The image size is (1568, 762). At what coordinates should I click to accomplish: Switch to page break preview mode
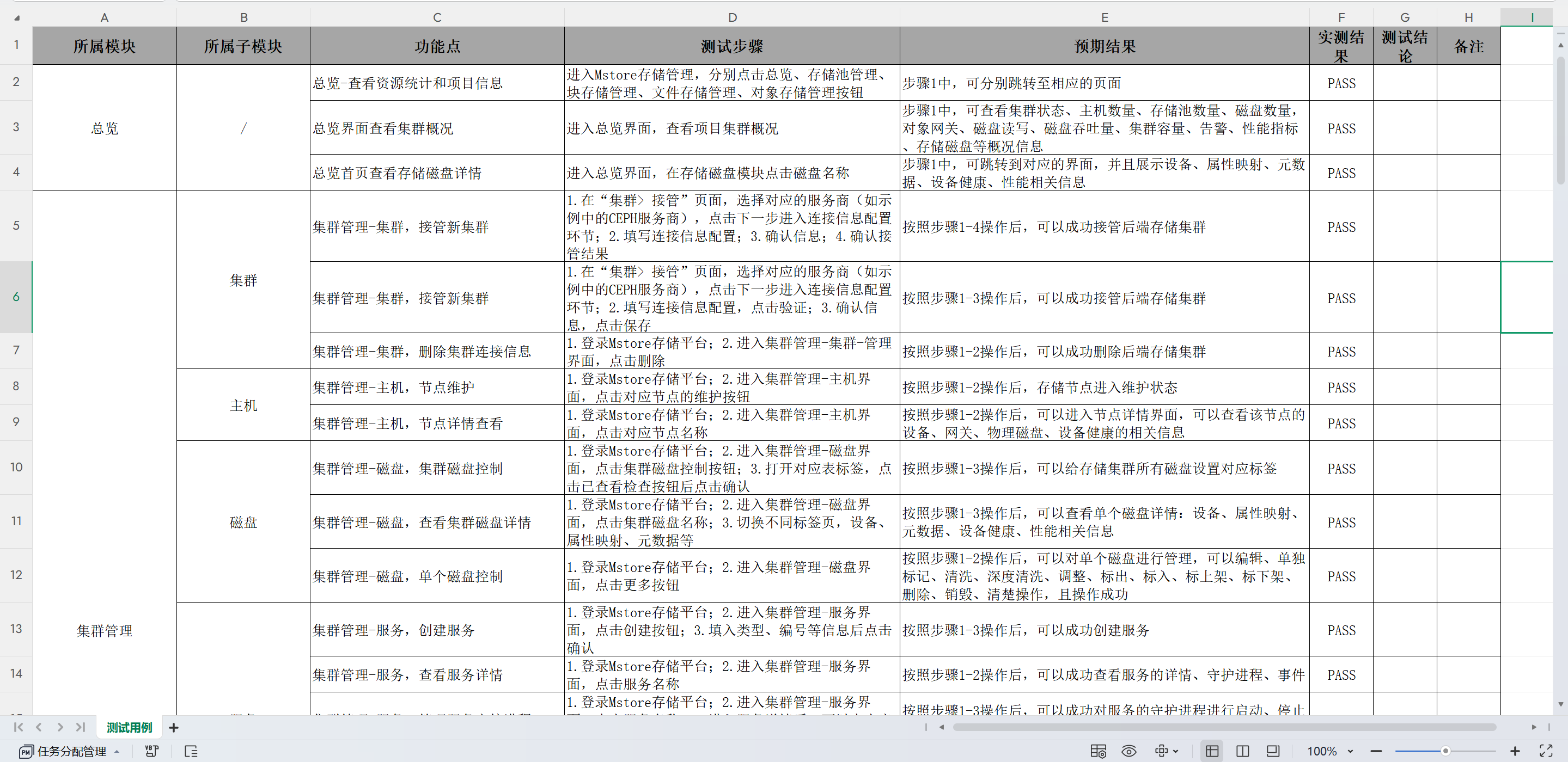click(1242, 751)
